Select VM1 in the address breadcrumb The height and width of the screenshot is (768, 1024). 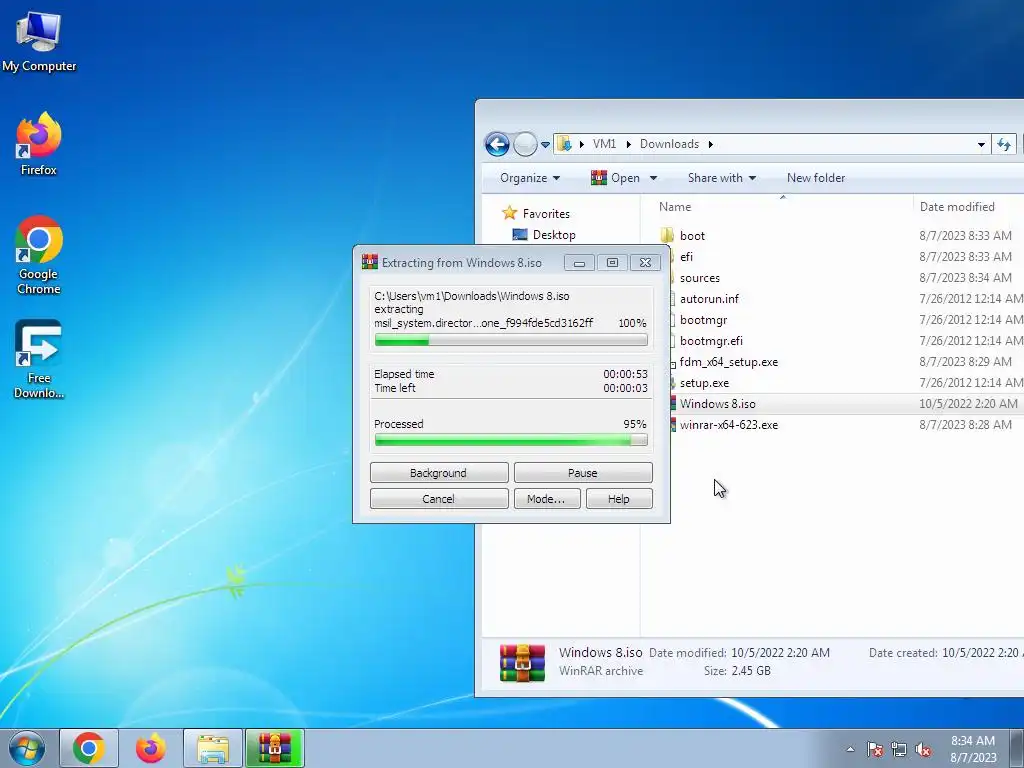(x=604, y=144)
